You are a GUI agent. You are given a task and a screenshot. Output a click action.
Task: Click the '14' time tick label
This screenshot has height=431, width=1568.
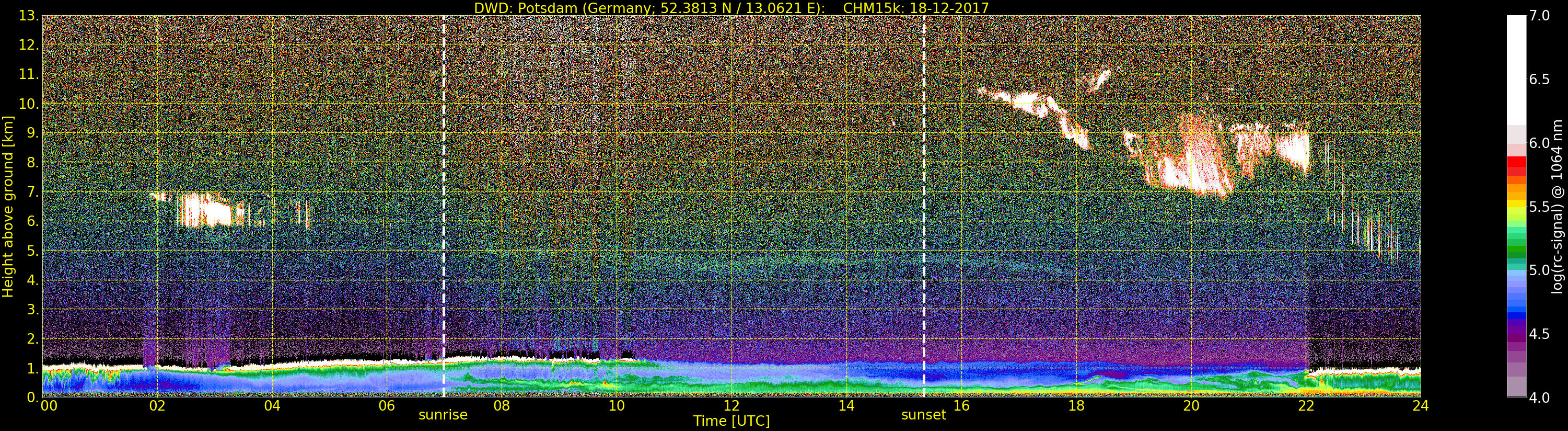coord(846,406)
